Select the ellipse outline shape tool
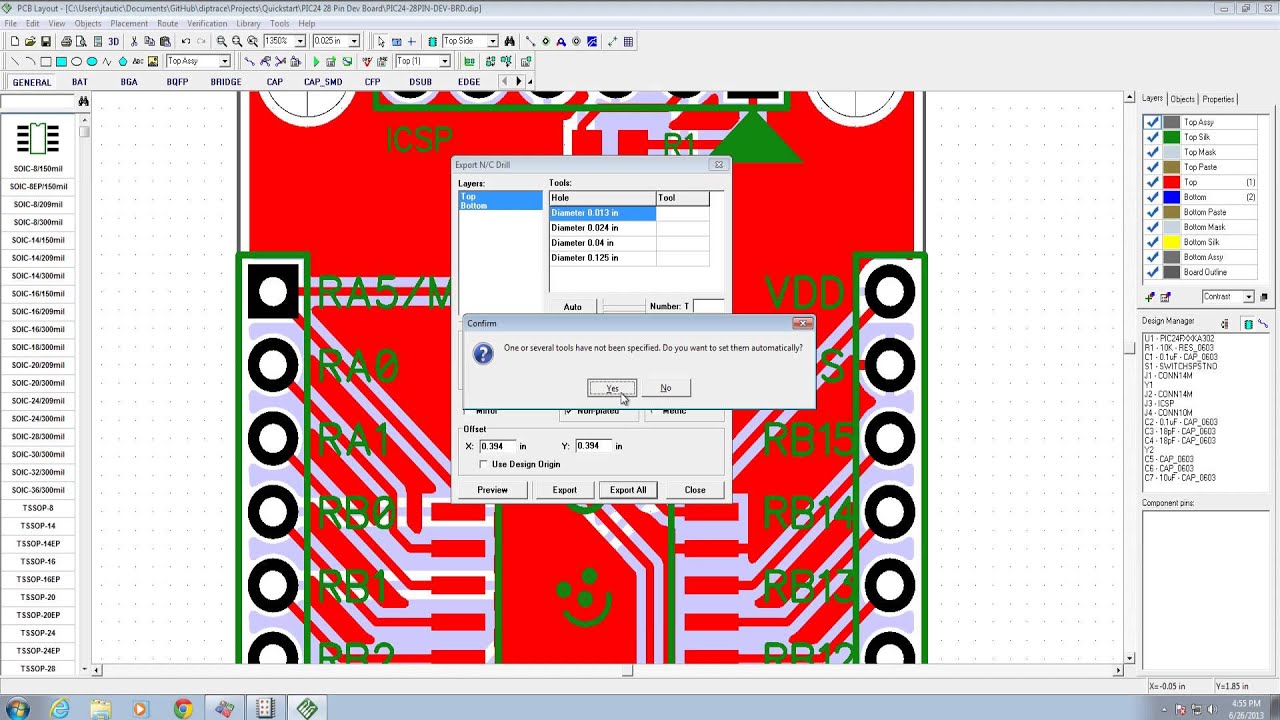Viewport: 1280px width, 720px height. tap(76, 61)
